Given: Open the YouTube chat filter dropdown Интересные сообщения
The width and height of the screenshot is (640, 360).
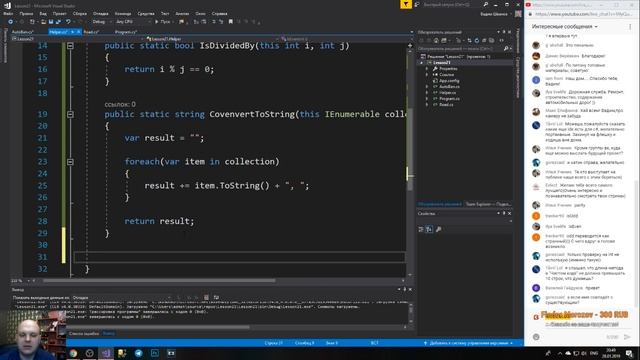Looking at the screenshot, I should (x=564, y=27).
